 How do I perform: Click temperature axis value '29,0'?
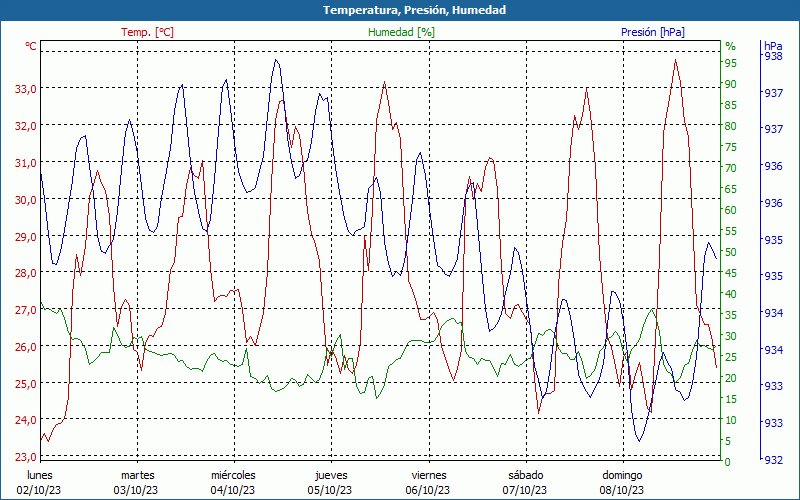tap(26, 236)
